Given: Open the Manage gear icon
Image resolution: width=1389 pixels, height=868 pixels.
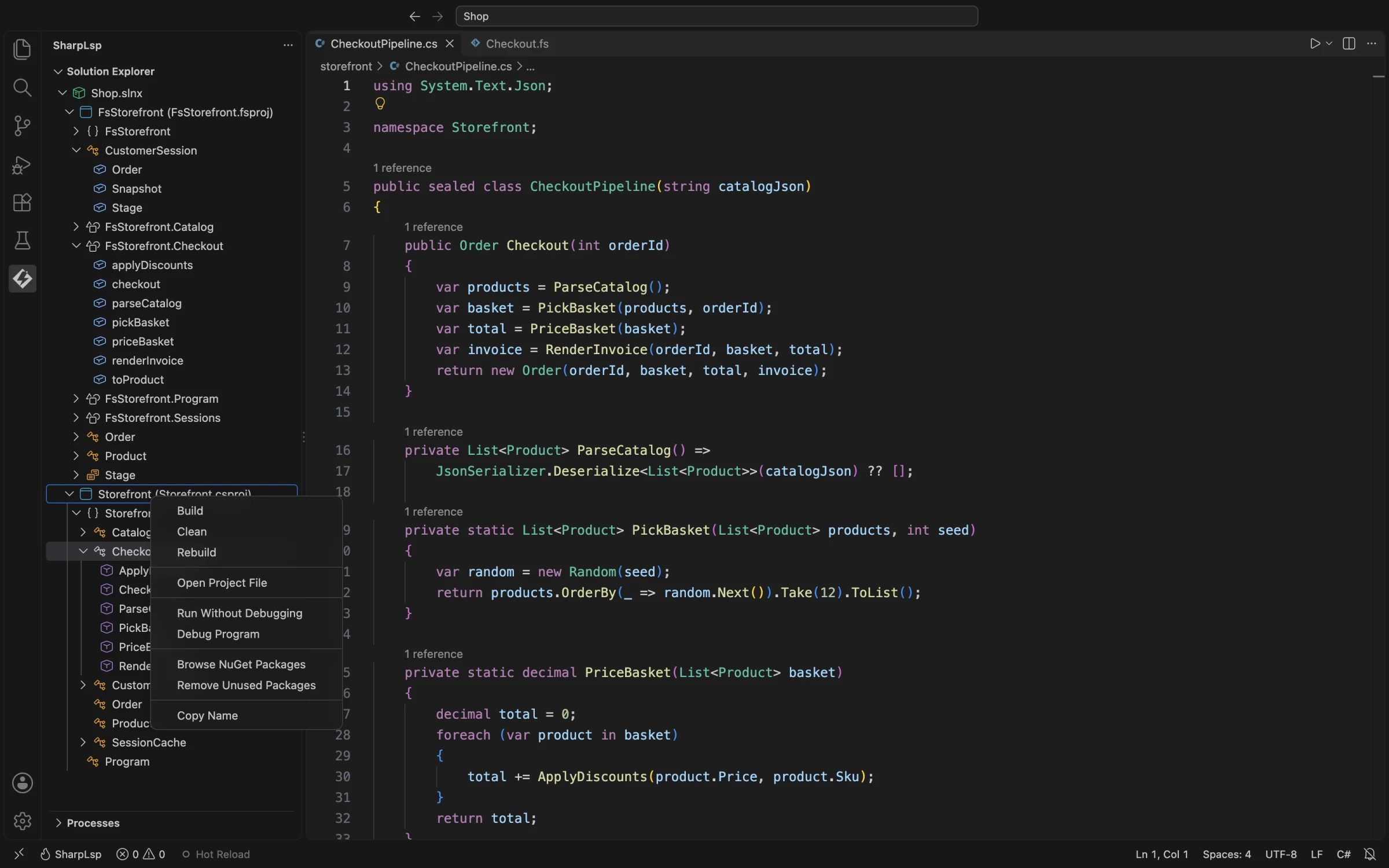Looking at the screenshot, I should tap(22, 821).
